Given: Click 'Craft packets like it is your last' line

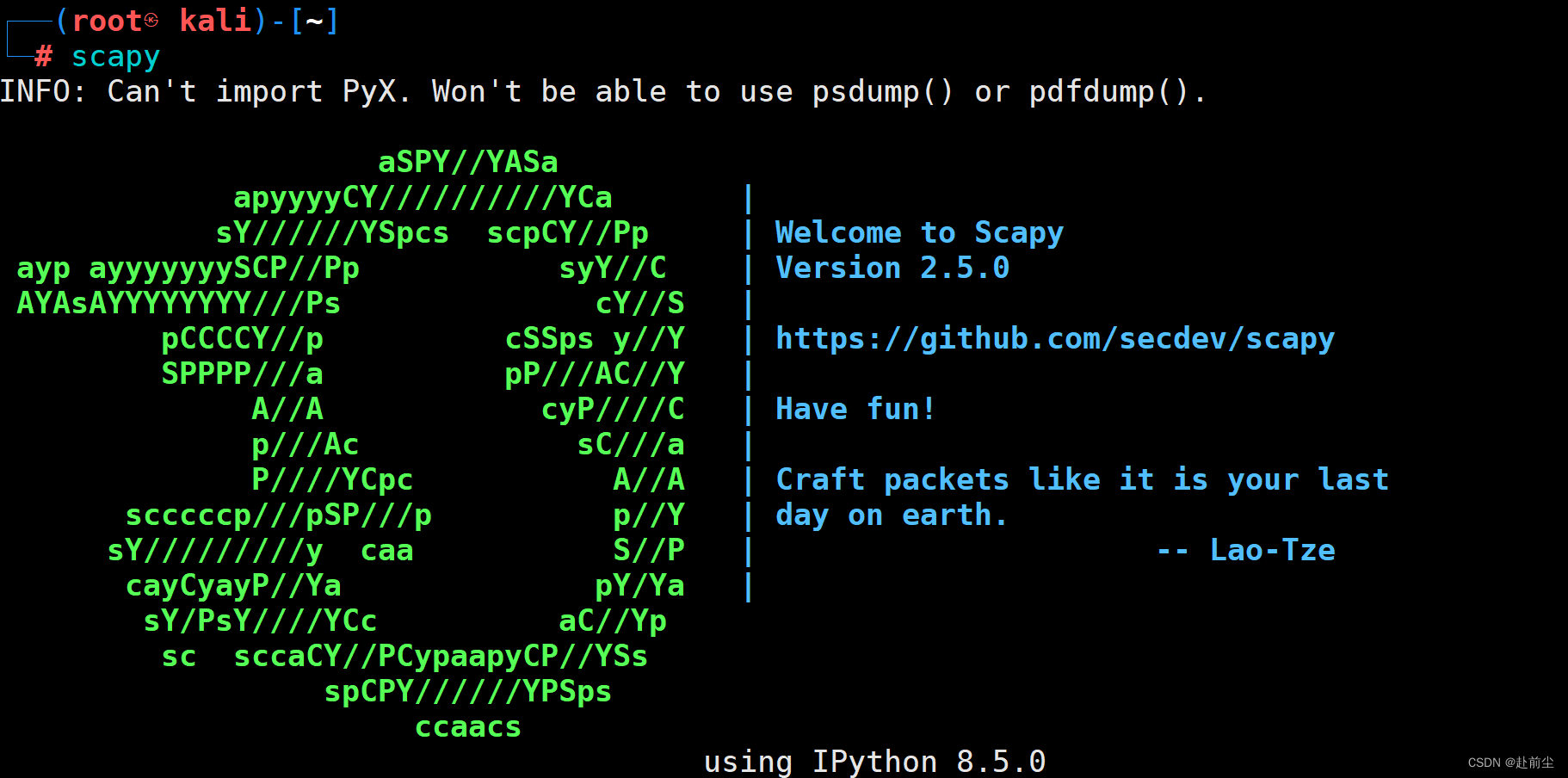Looking at the screenshot, I should [1083, 480].
